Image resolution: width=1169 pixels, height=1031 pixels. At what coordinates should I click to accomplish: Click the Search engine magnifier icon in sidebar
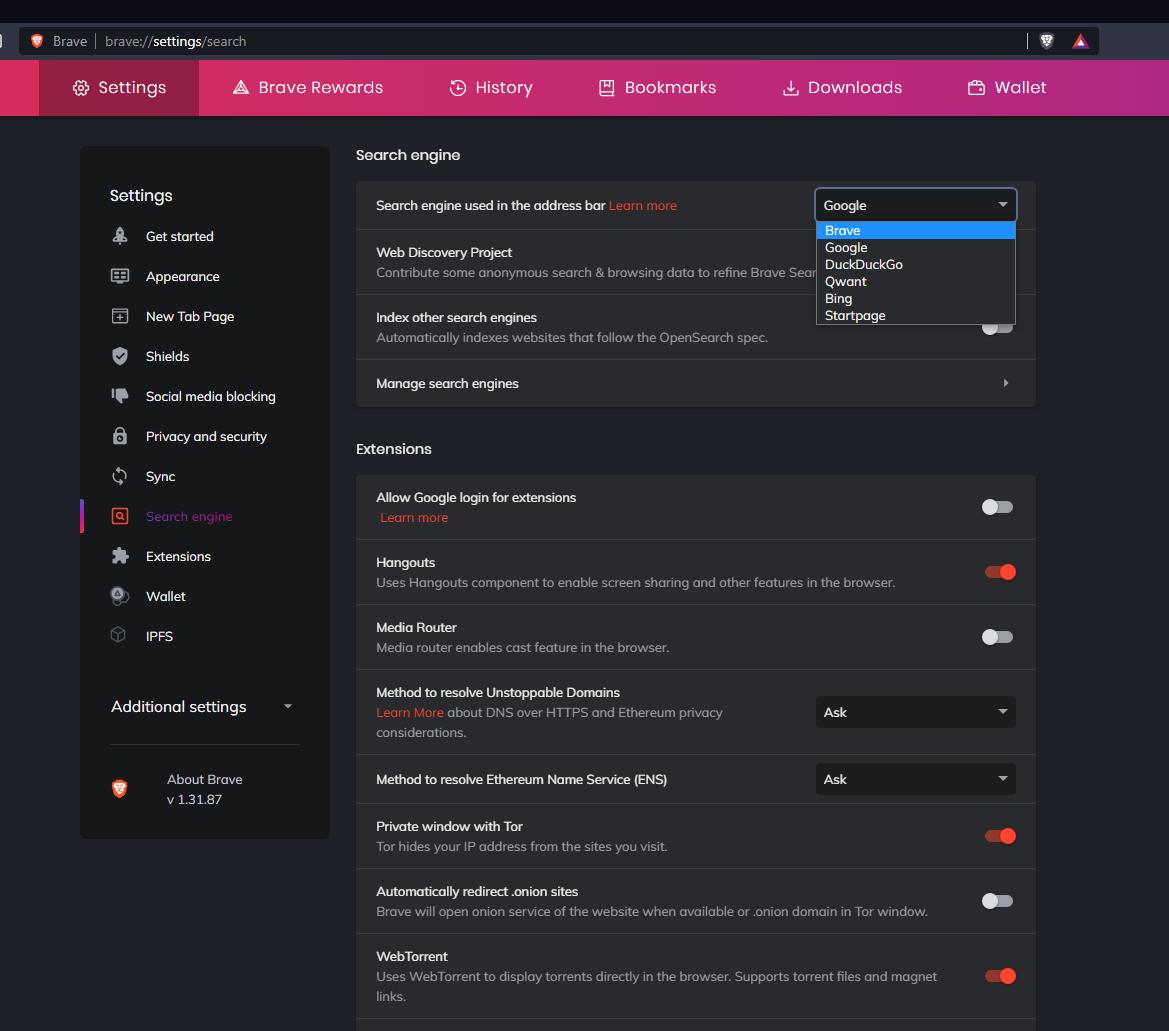pyautogui.click(x=119, y=516)
